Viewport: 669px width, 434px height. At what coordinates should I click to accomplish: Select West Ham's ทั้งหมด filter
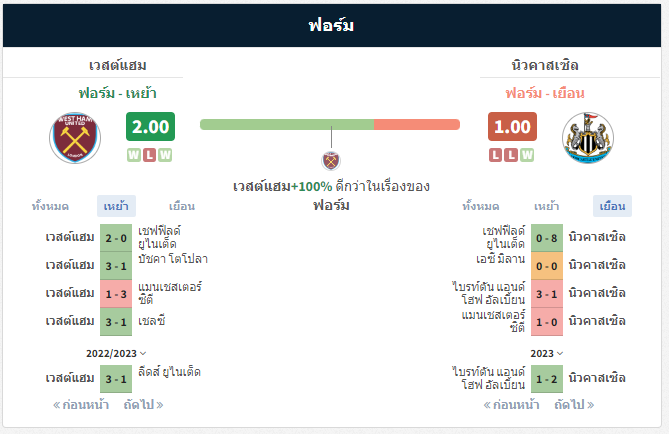50,206
